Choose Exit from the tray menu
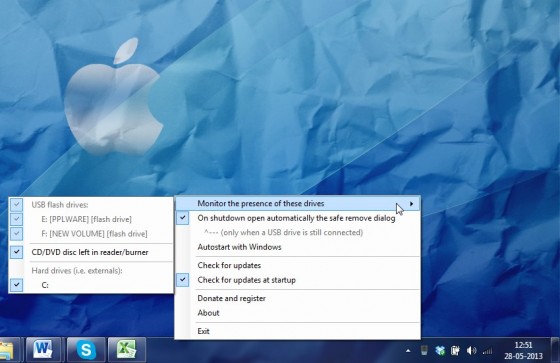Image resolution: width=560 pixels, height=363 pixels. coord(297,331)
